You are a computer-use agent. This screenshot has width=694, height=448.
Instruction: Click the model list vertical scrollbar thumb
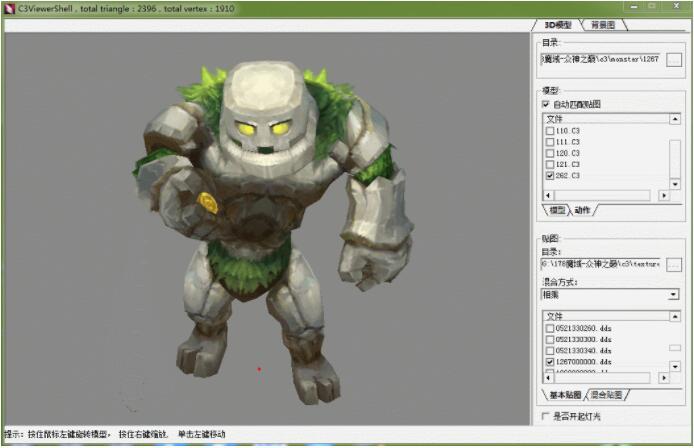[675, 158]
